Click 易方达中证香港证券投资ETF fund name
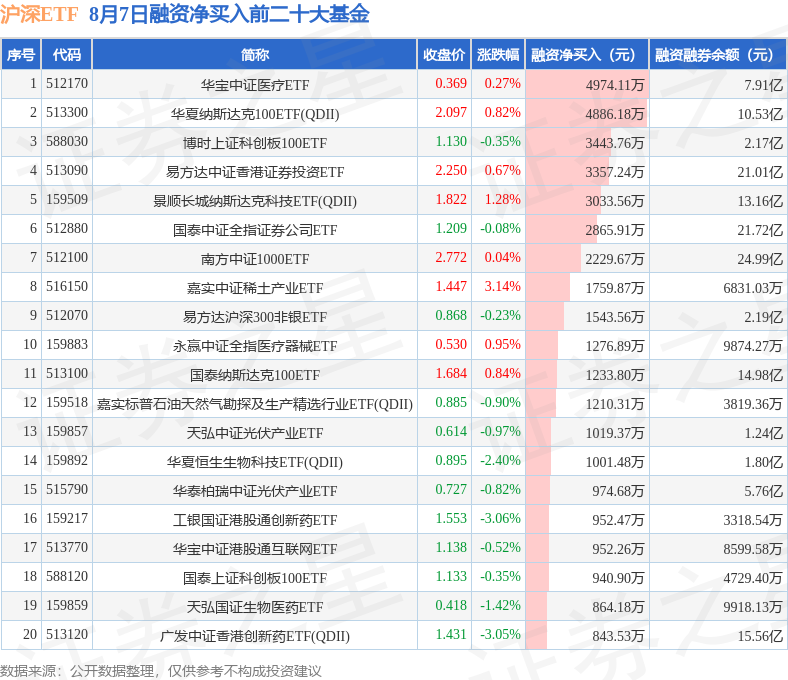 tap(255, 172)
